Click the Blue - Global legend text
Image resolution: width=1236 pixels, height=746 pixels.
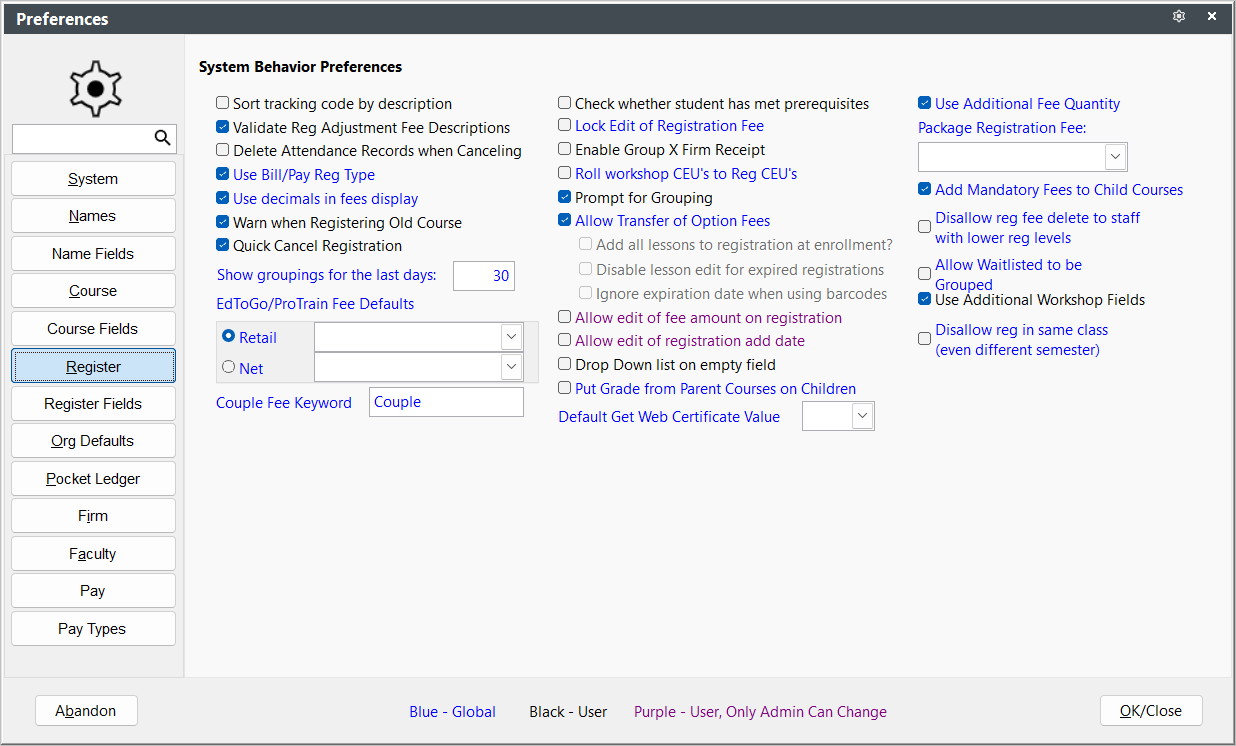452,712
